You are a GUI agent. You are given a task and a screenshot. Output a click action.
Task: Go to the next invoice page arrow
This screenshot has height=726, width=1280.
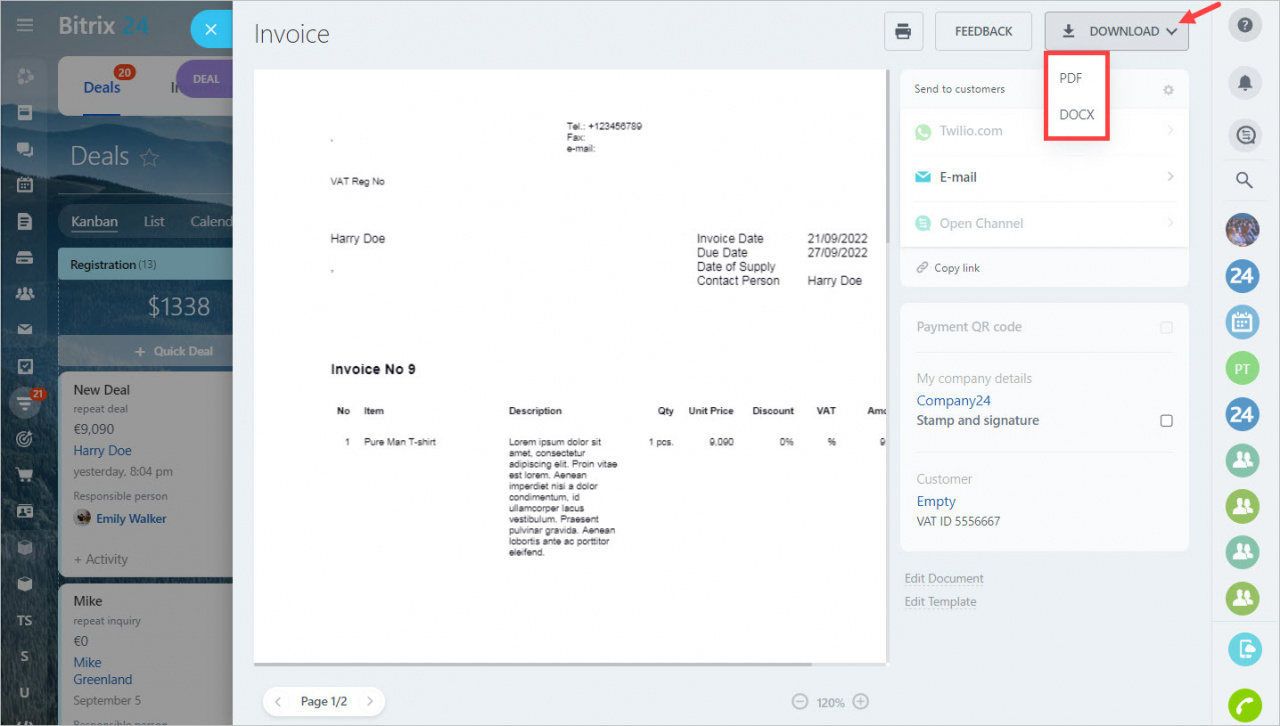(x=369, y=702)
